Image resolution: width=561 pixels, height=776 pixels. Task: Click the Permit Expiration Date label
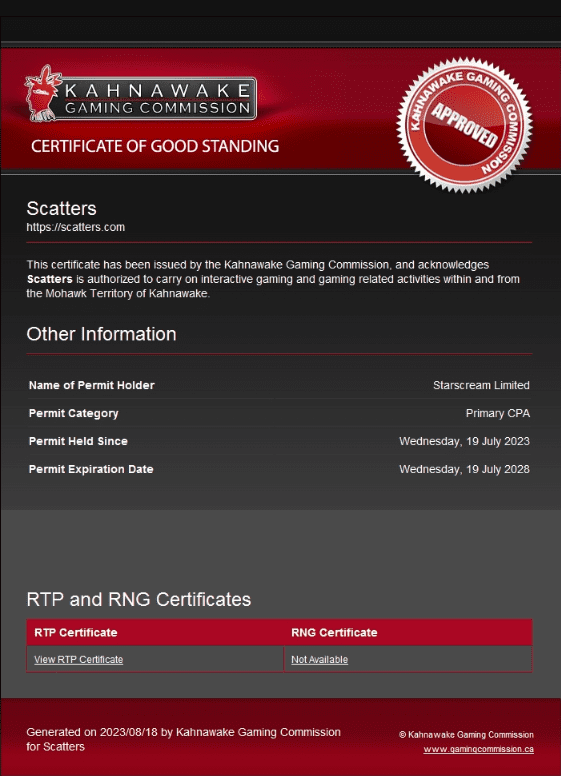91,469
